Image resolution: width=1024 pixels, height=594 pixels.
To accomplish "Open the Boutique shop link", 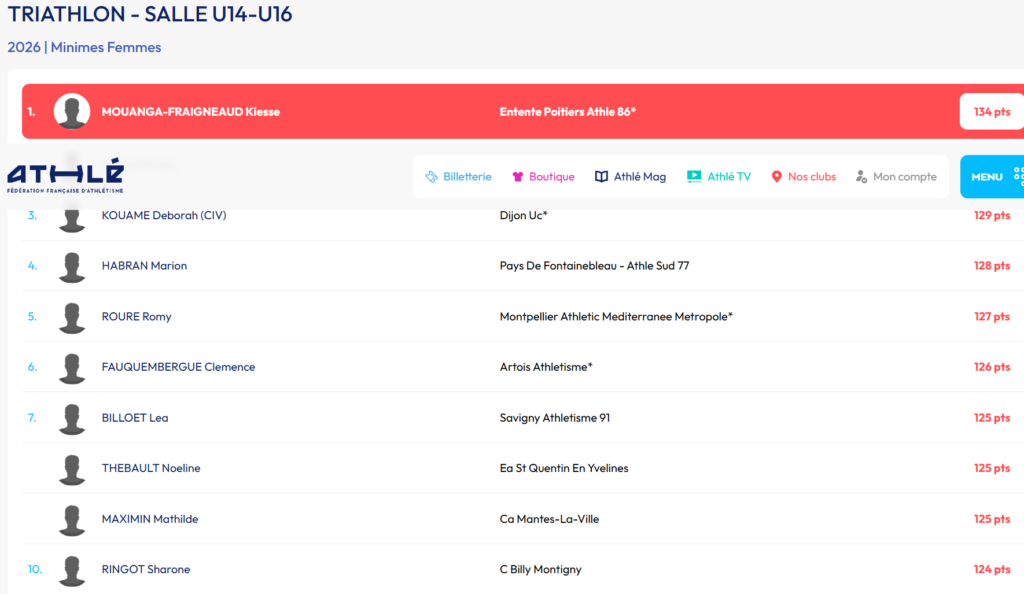I will (543, 177).
